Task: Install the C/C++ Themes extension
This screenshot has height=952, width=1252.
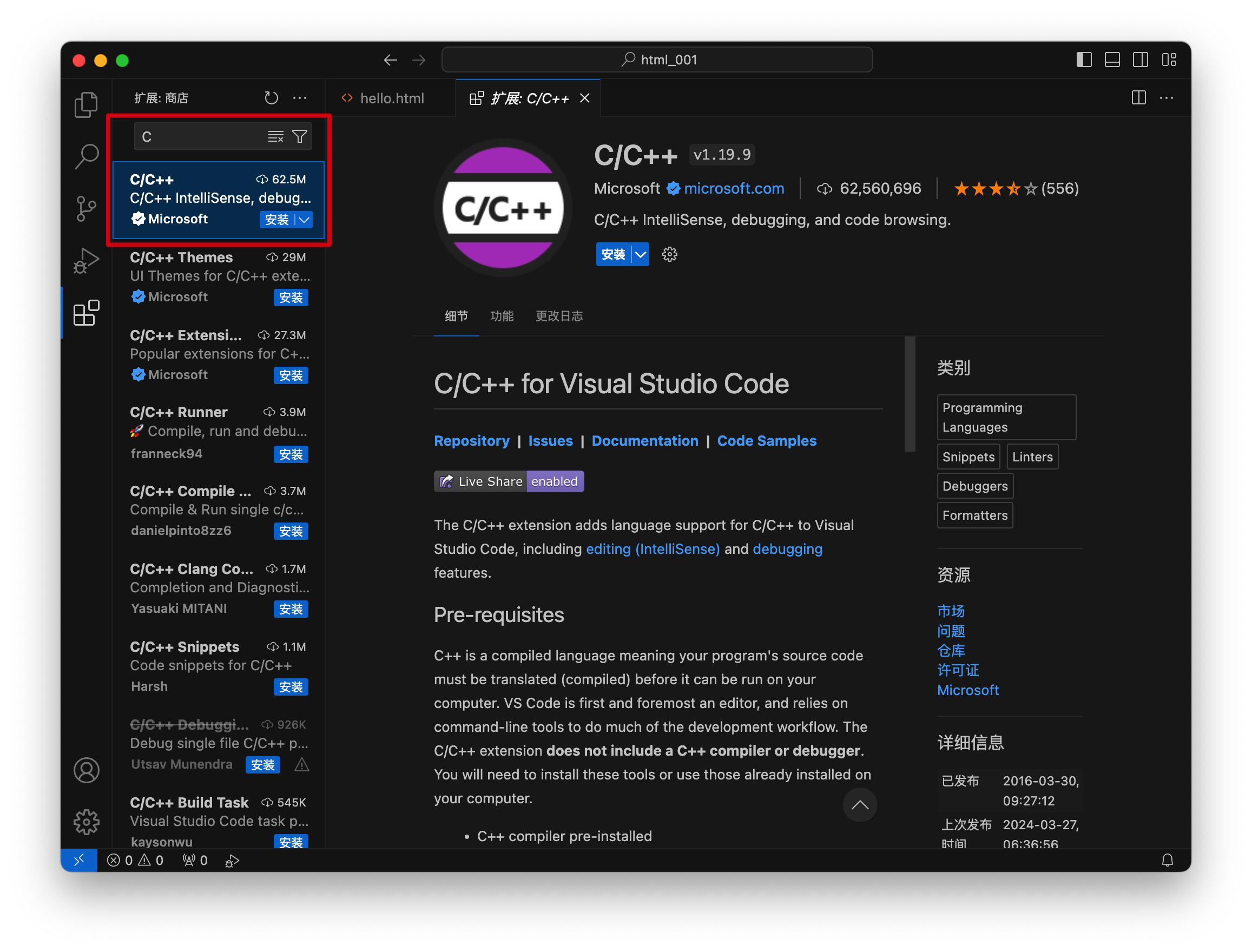Action: [291, 297]
